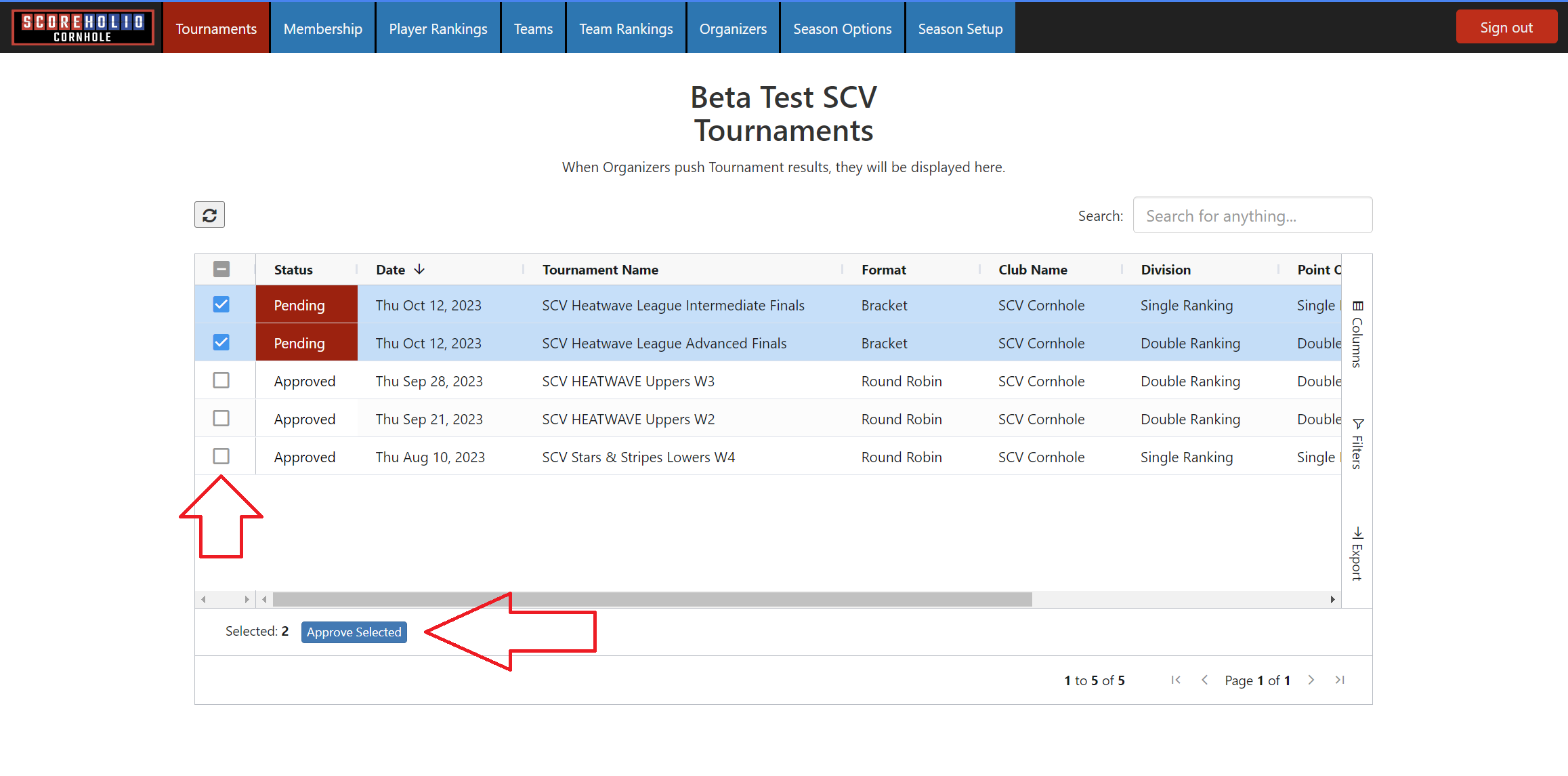Click the Scoreholio Cornhole logo
The width and height of the screenshot is (1568, 776).
pos(83,28)
